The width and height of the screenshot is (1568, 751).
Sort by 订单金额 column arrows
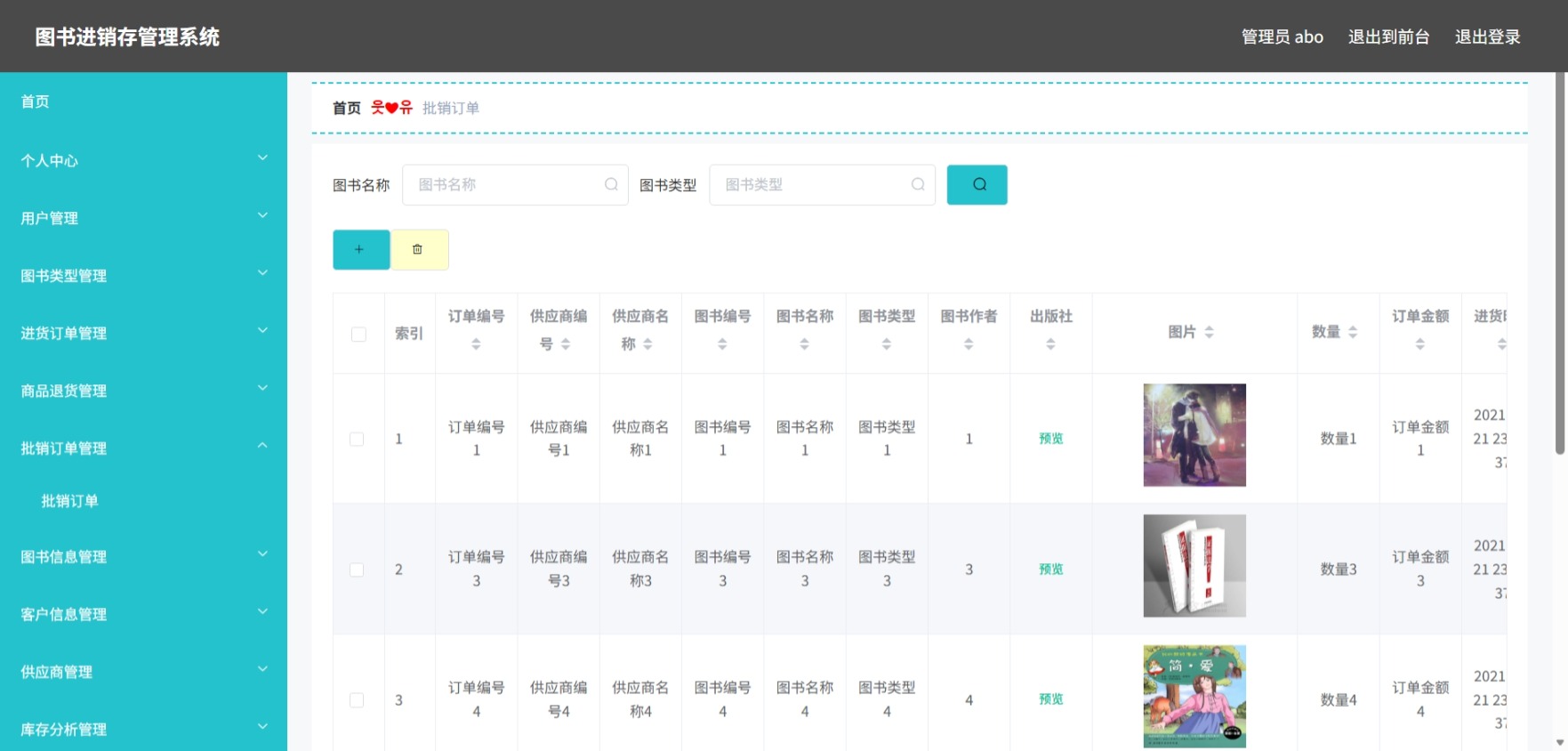coord(1420,343)
